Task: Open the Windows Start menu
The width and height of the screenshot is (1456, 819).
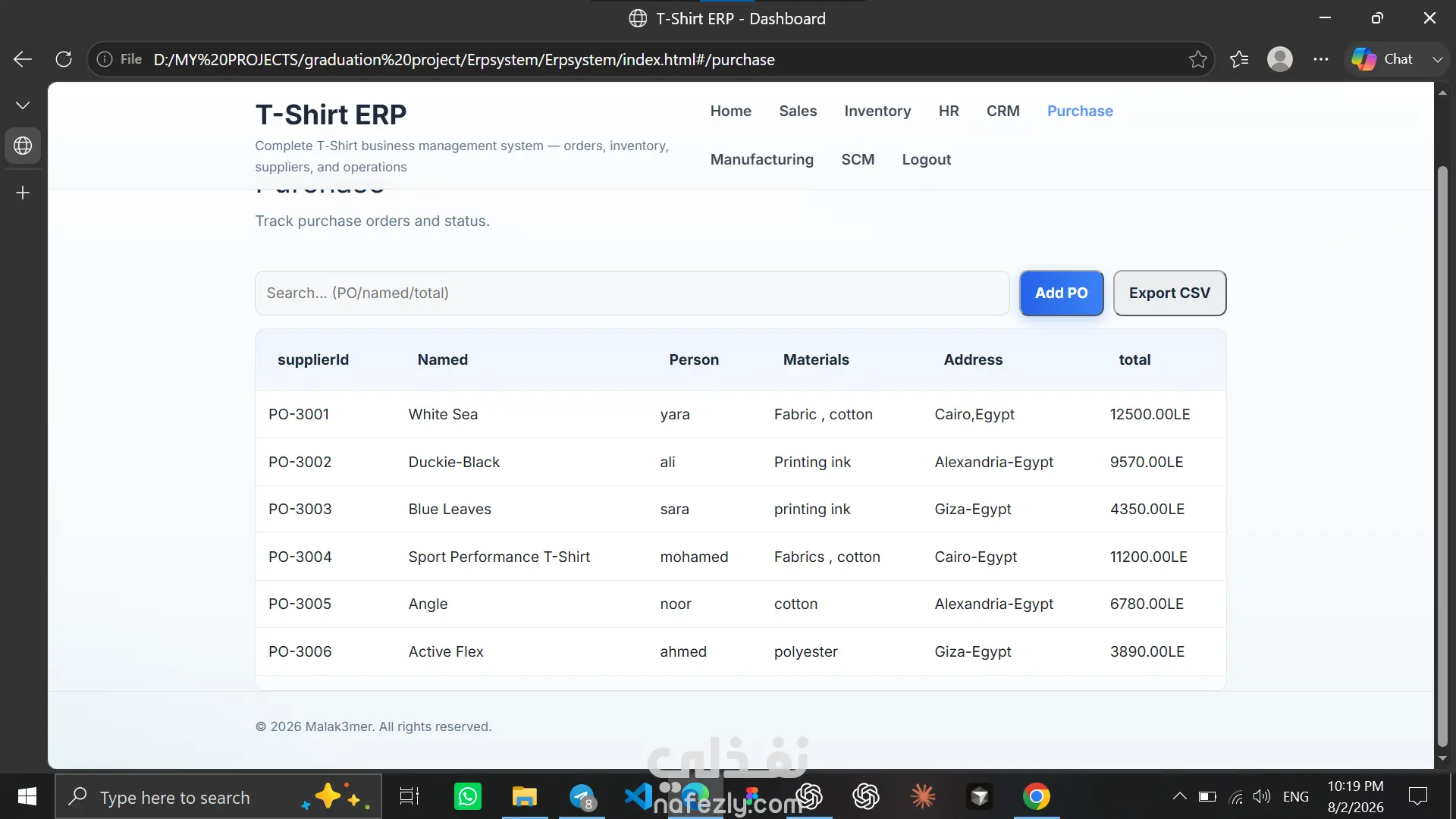Action: [27, 796]
